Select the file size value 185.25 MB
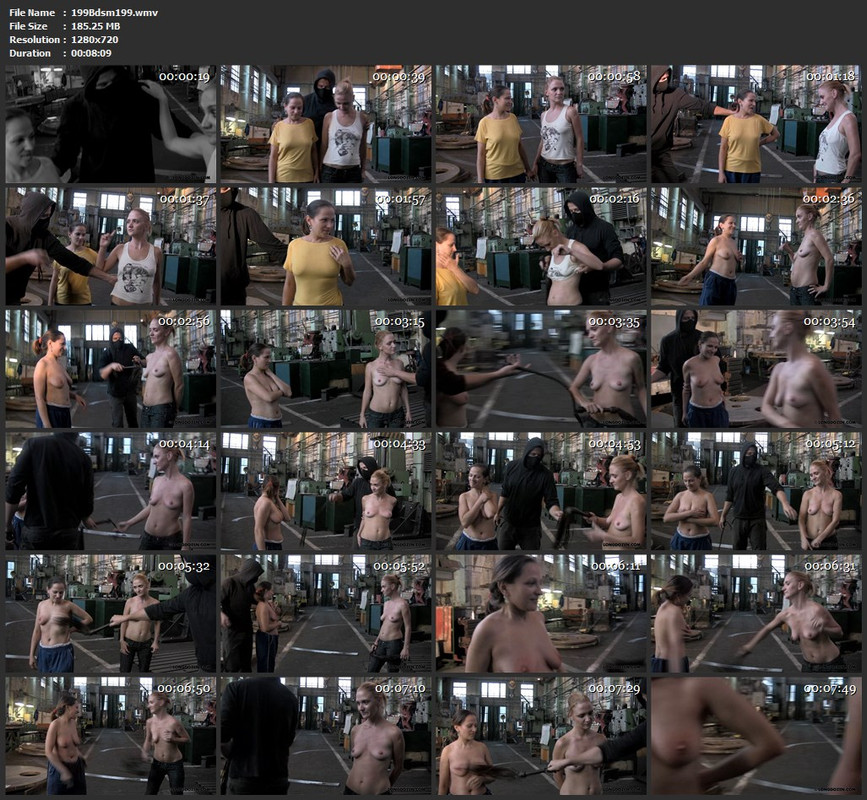 tap(96, 26)
